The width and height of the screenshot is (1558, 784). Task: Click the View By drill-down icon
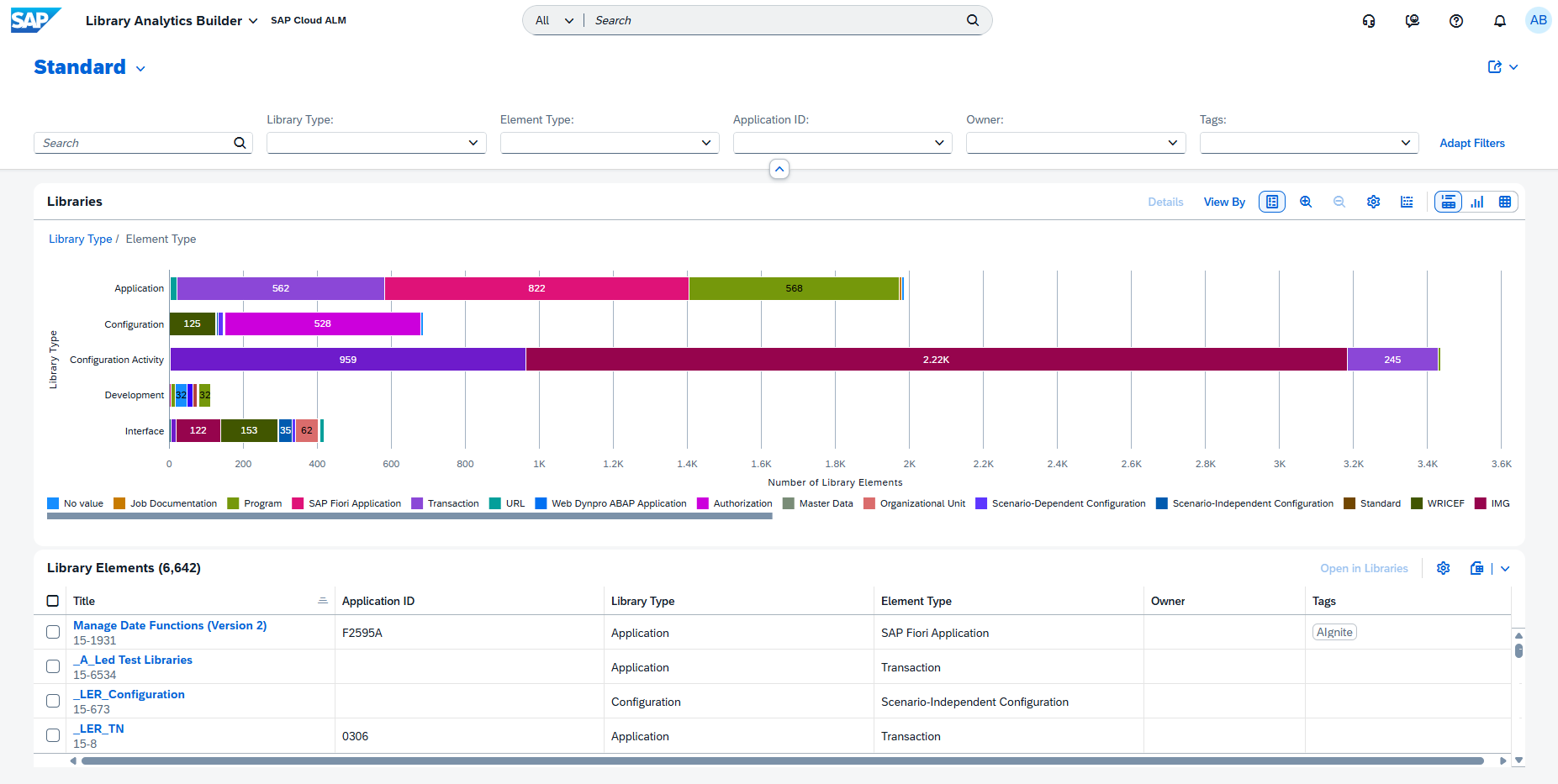[x=1272, y=202]
